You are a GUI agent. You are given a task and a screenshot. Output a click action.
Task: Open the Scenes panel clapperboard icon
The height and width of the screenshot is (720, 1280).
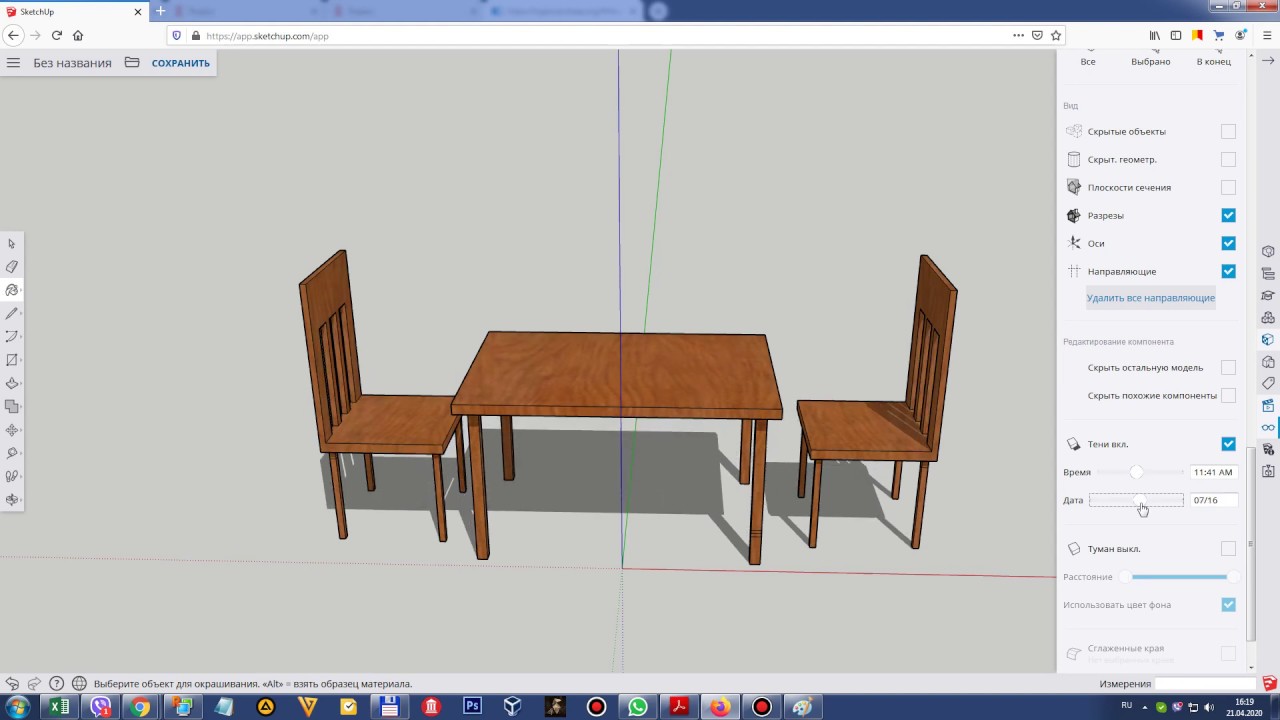point(1268,406)
